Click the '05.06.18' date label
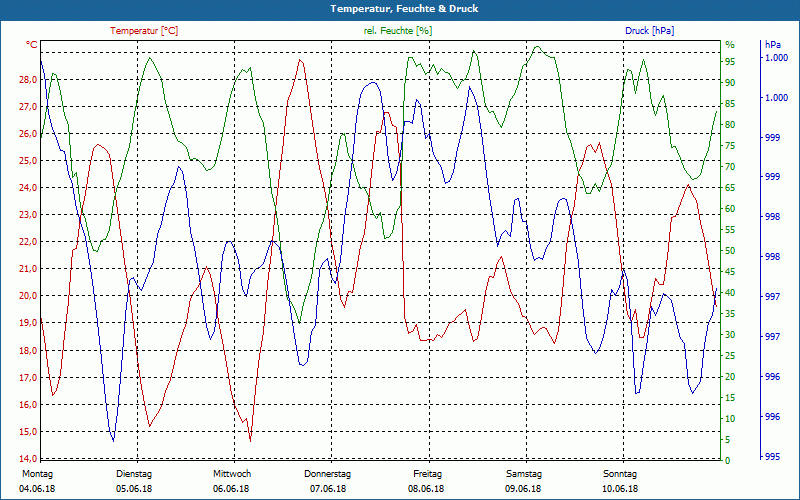Viewport: 800px width, 500px height. point(134,489)
